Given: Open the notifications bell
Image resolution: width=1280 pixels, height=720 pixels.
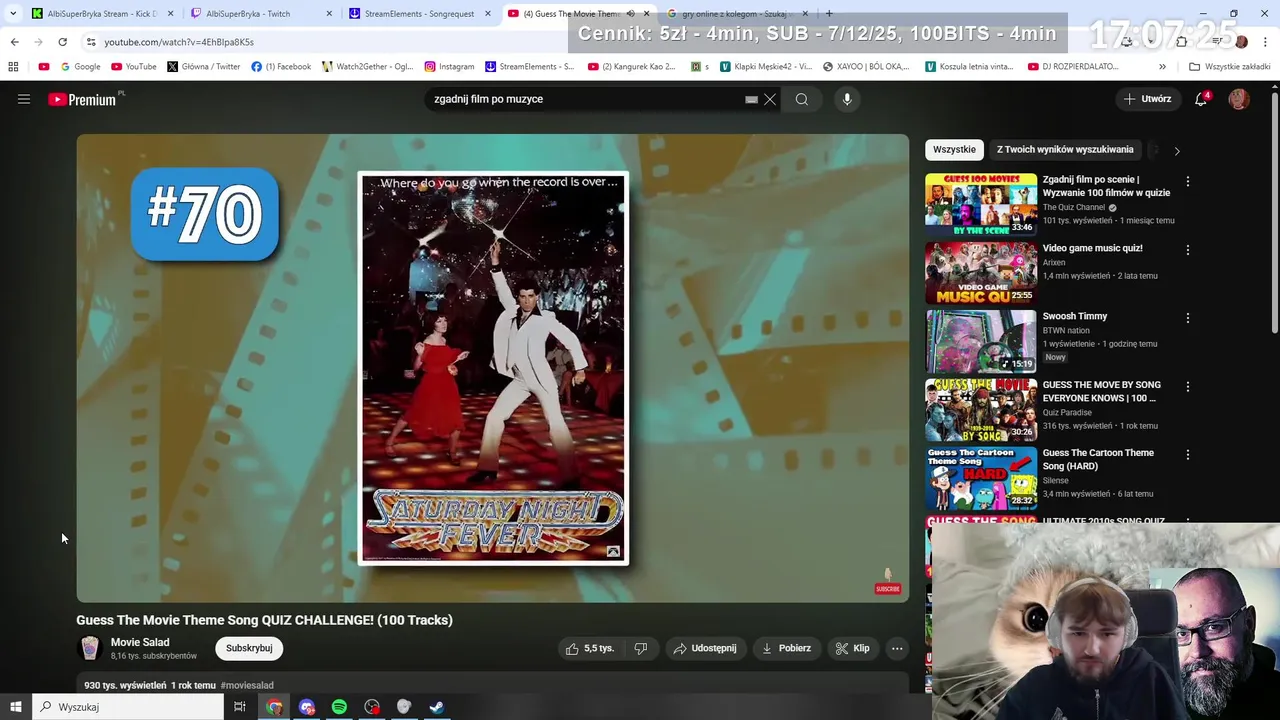Looking at the screenshot, I should pos(1201,99).
